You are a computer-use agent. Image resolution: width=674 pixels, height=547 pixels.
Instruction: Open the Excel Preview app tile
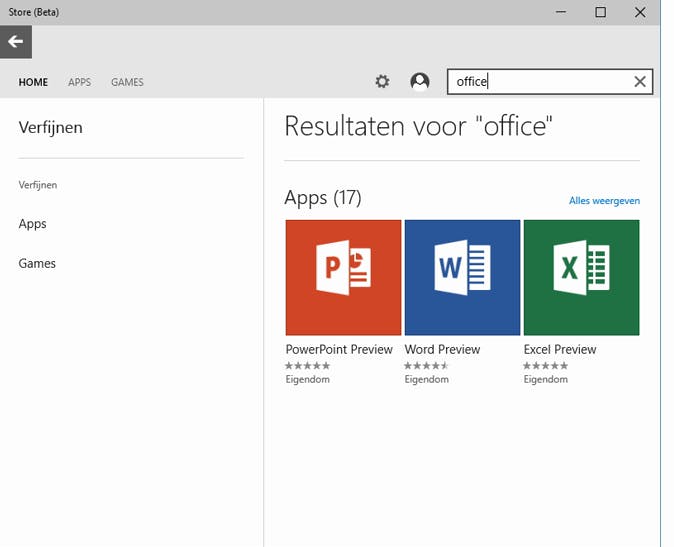point(581,278)
